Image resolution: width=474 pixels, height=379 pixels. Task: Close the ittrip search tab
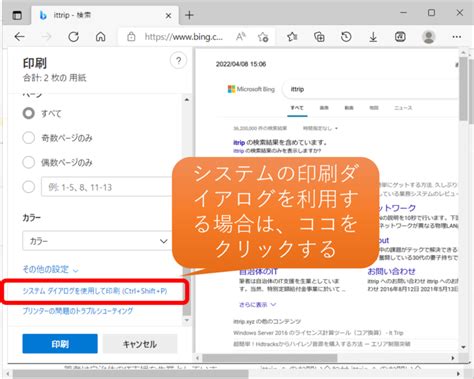(168, 16)
